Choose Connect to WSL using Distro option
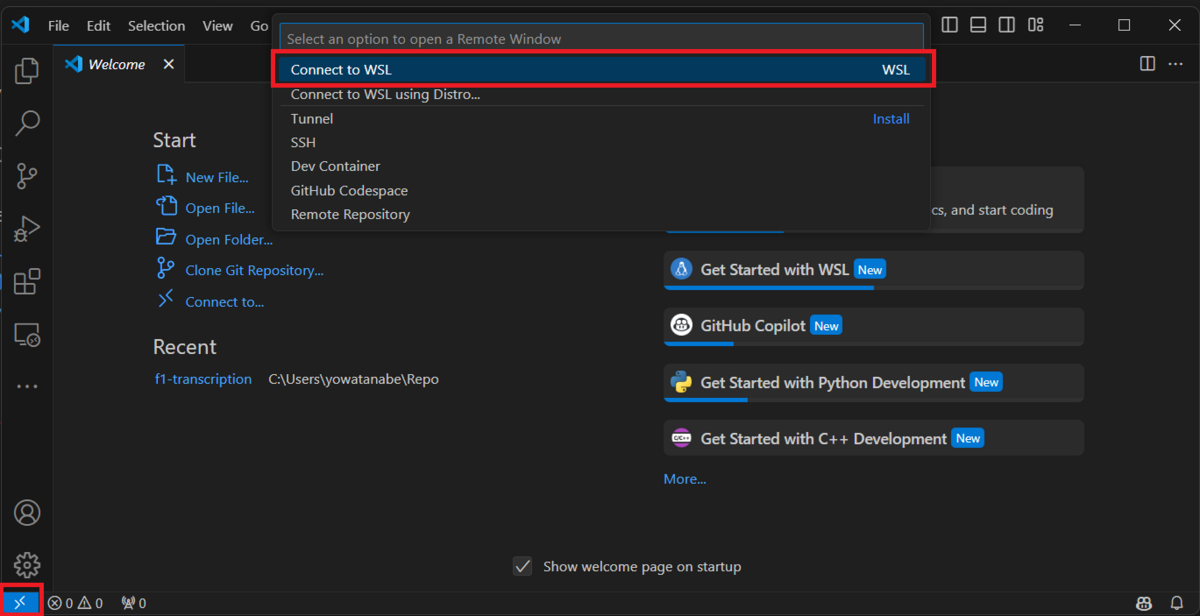Viewport: 1200px width, 616px height. click(x=600, y=94)
